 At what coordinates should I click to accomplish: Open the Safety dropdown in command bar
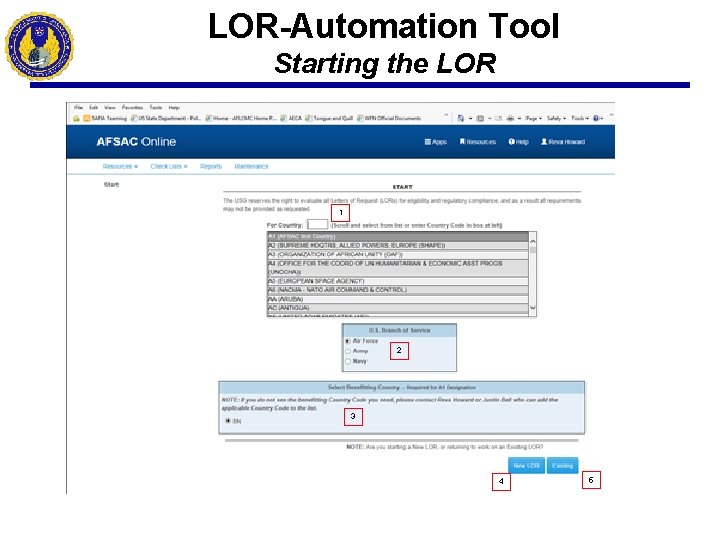(x=556, y=118)
